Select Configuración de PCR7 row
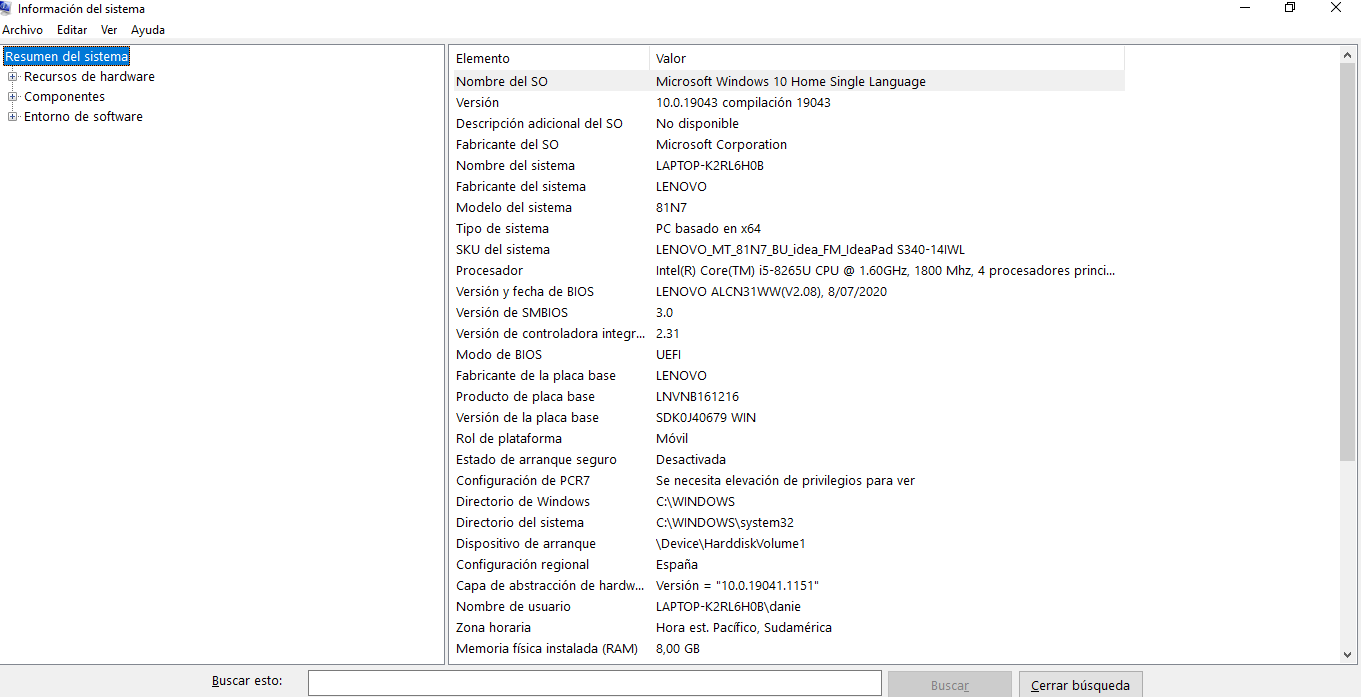 click(788, 481)
